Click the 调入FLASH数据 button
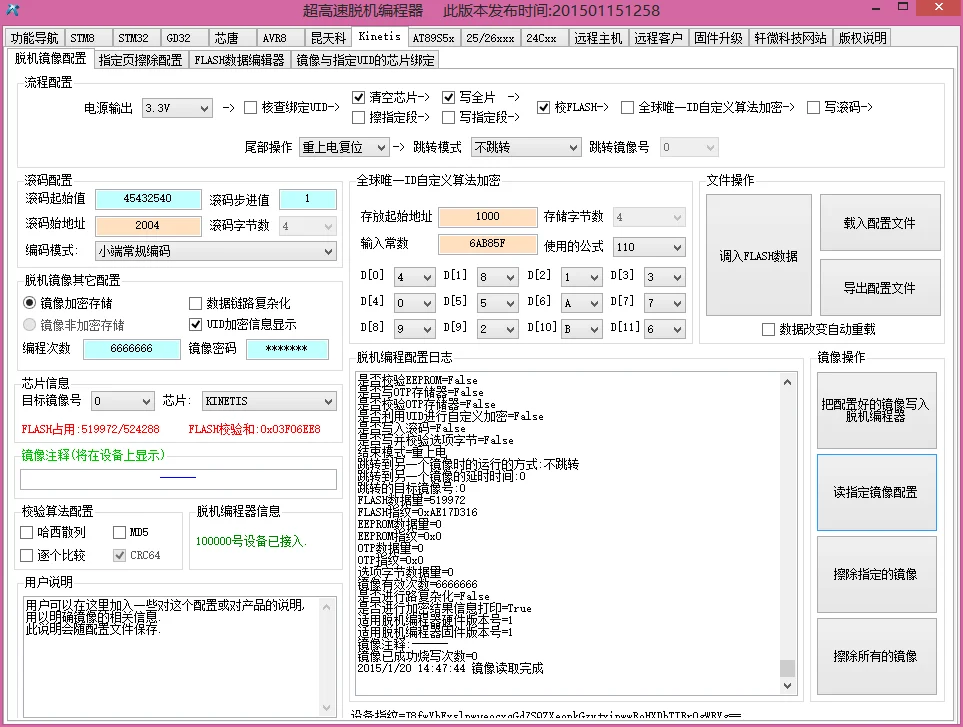This screenshot has height=727, width=963. coord(758,255)
